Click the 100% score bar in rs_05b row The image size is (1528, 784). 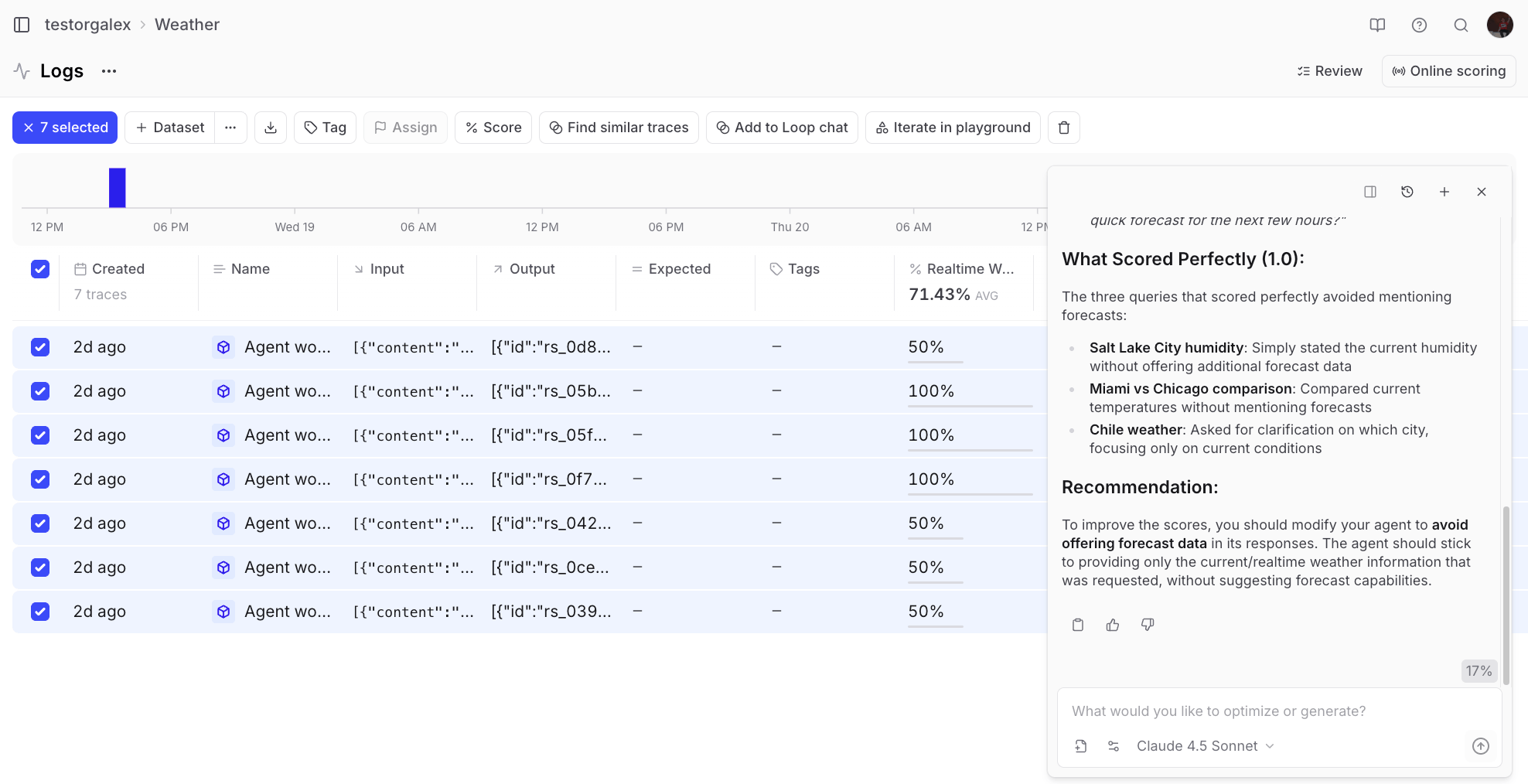pyautogui.click(x=970, y=405)
